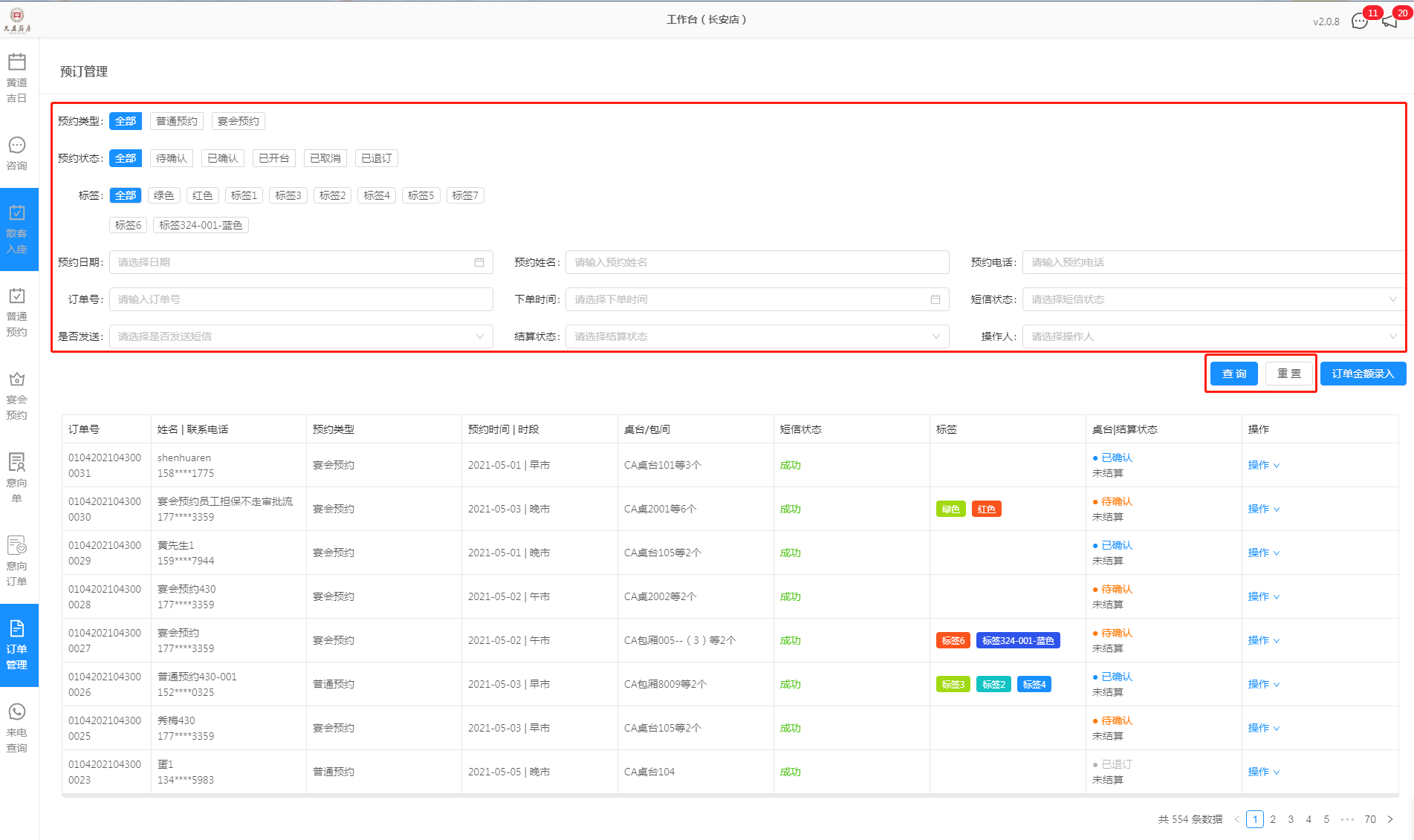Viewport: 1414px width, 840px height.
Task: Open the chat messages icon with badge 11
Action: 1360,21
